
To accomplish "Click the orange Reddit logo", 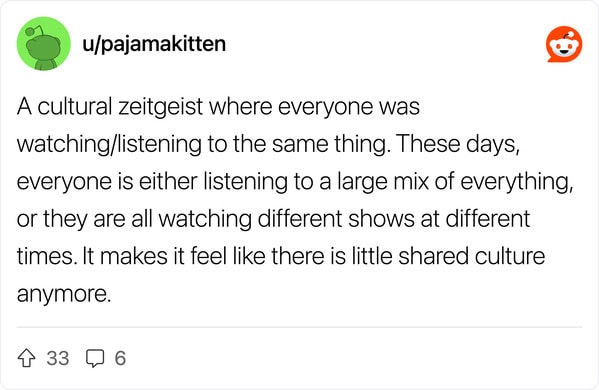I will click(564, 44).
